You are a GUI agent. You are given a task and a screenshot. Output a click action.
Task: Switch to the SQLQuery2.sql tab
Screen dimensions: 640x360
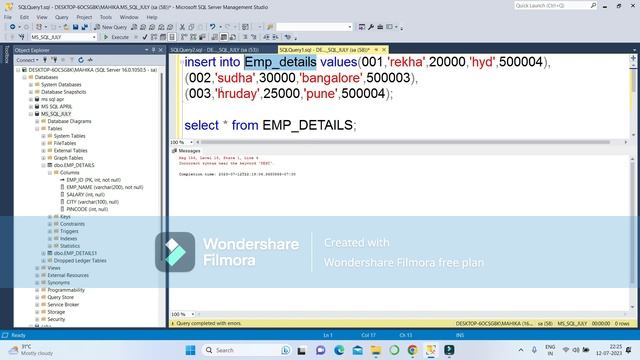coord(215,50)
